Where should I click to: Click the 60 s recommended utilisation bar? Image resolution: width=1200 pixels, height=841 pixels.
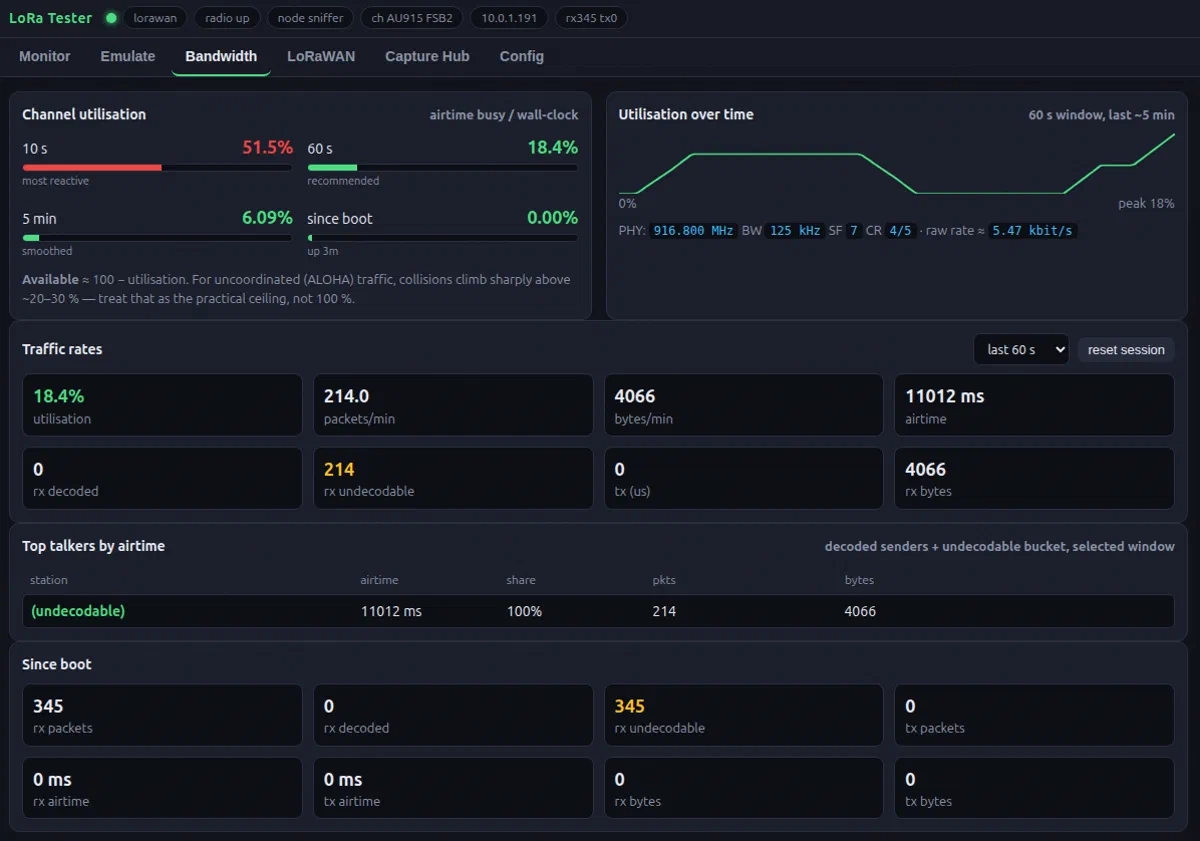[442, 168]
